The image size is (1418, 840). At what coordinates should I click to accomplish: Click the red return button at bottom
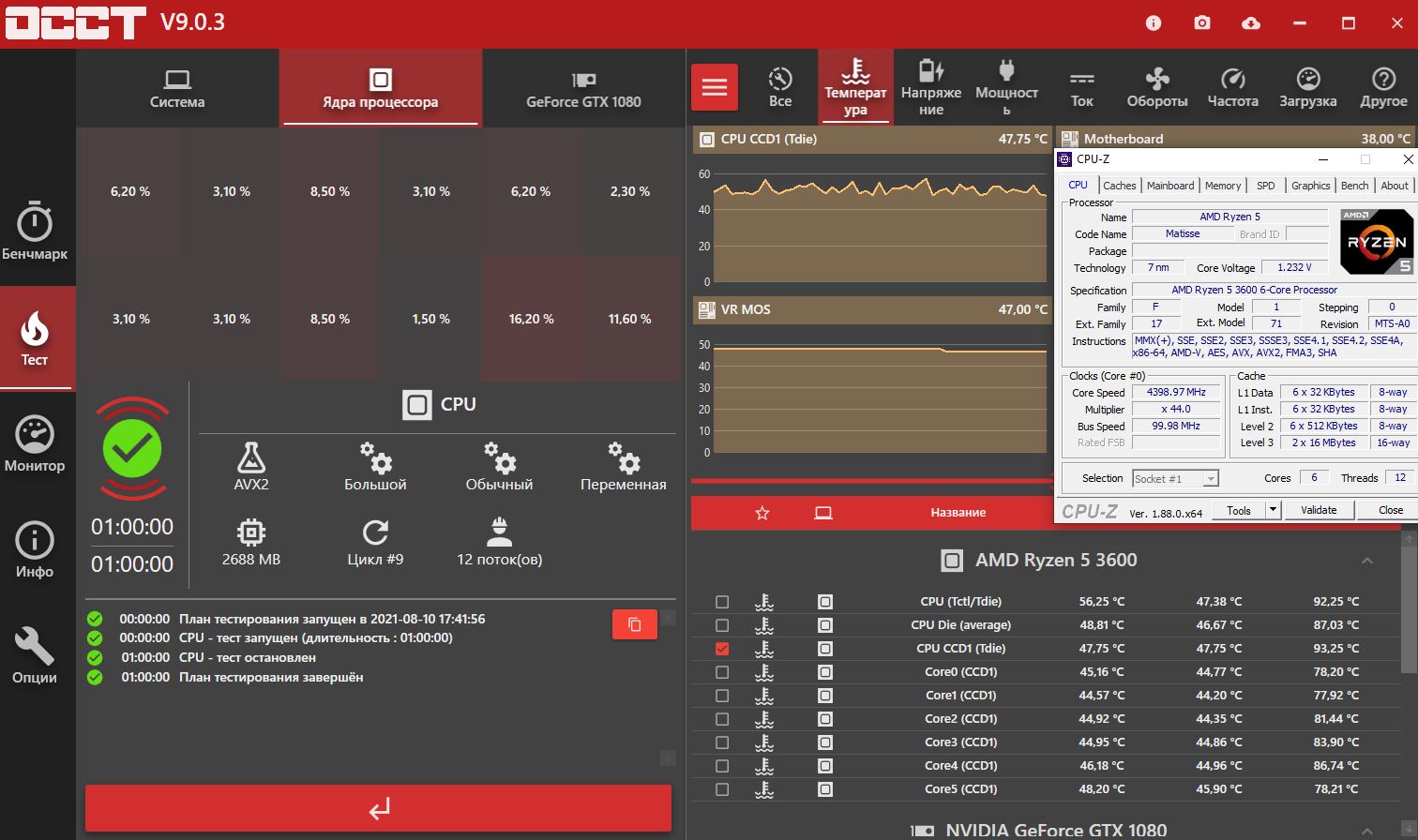pyautogui.click(x=379, y=808)
